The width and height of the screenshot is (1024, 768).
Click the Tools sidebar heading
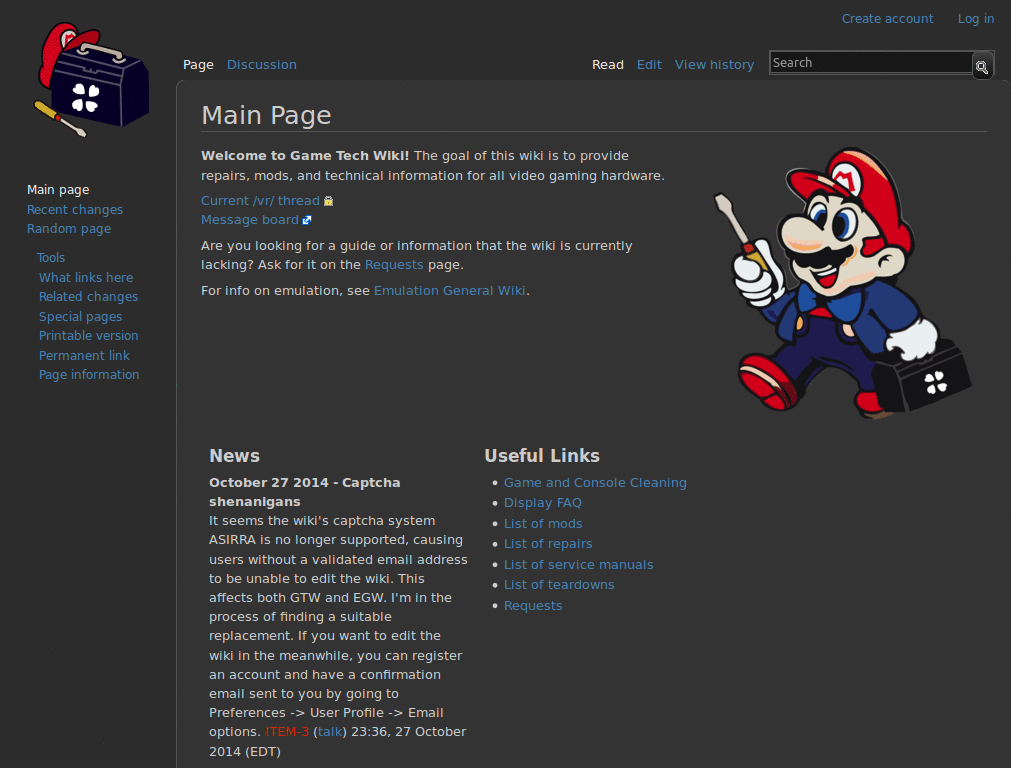[51, 257]
